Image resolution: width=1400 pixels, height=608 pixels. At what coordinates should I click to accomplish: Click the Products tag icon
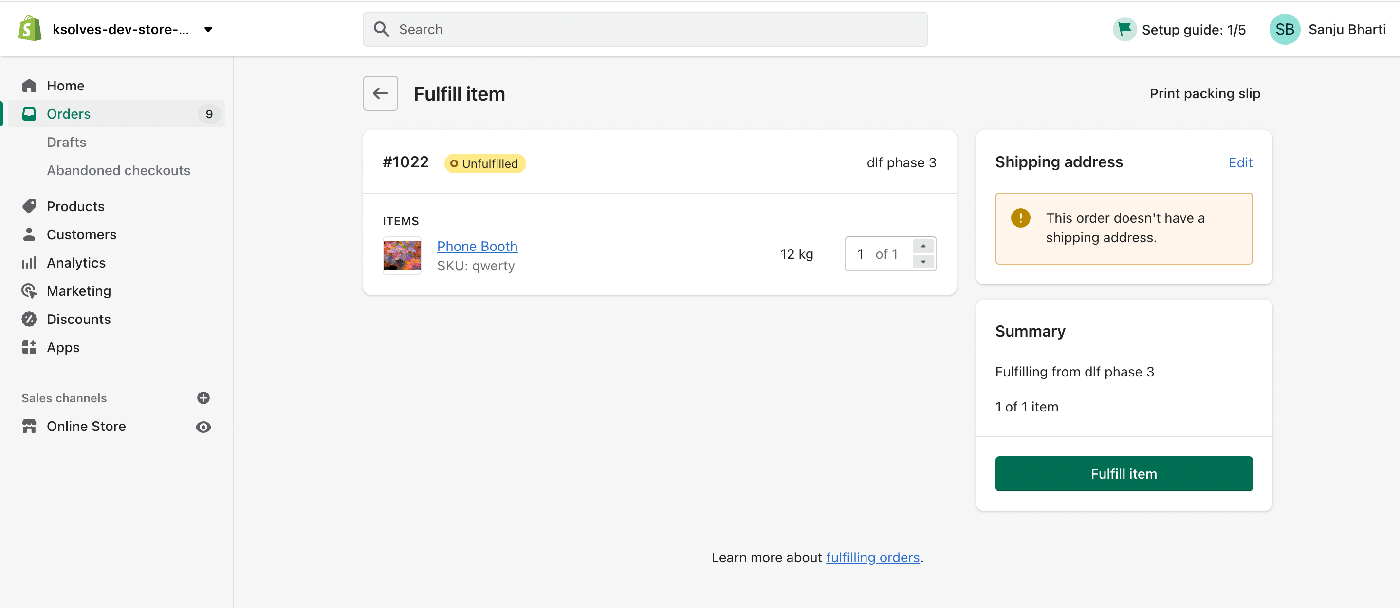point(29,206)
